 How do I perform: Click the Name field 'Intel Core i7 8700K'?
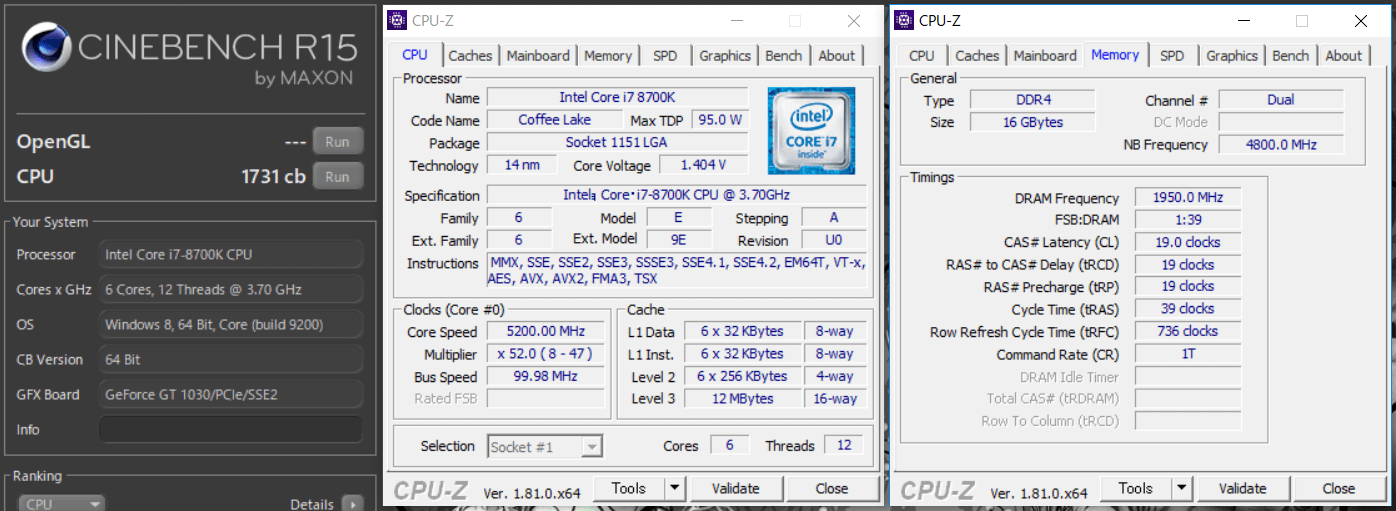click(x=617, y=98)
